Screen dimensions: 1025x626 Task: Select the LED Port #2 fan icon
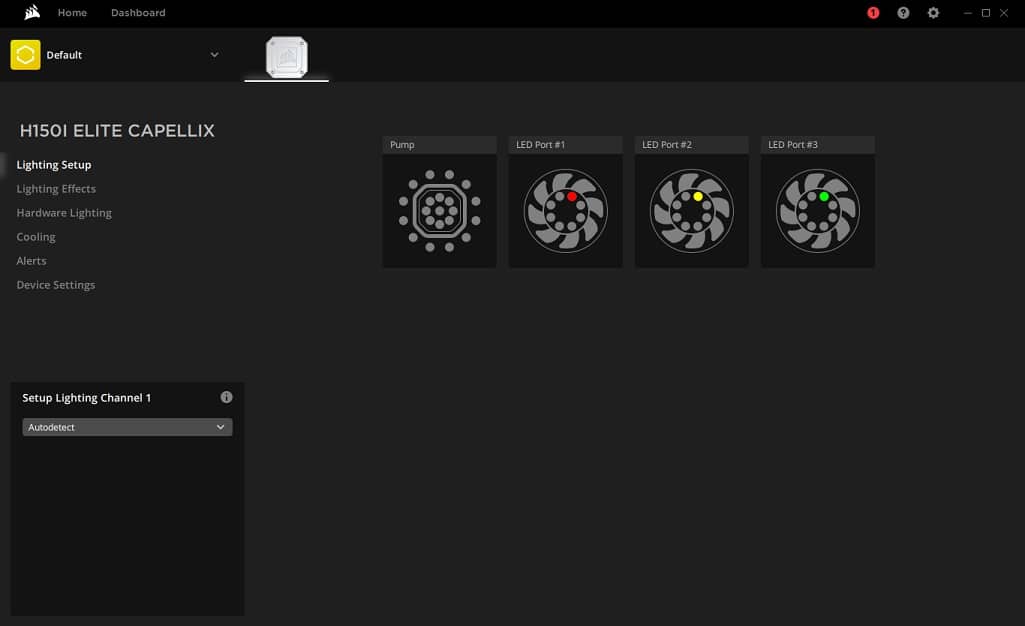[691, 211]
